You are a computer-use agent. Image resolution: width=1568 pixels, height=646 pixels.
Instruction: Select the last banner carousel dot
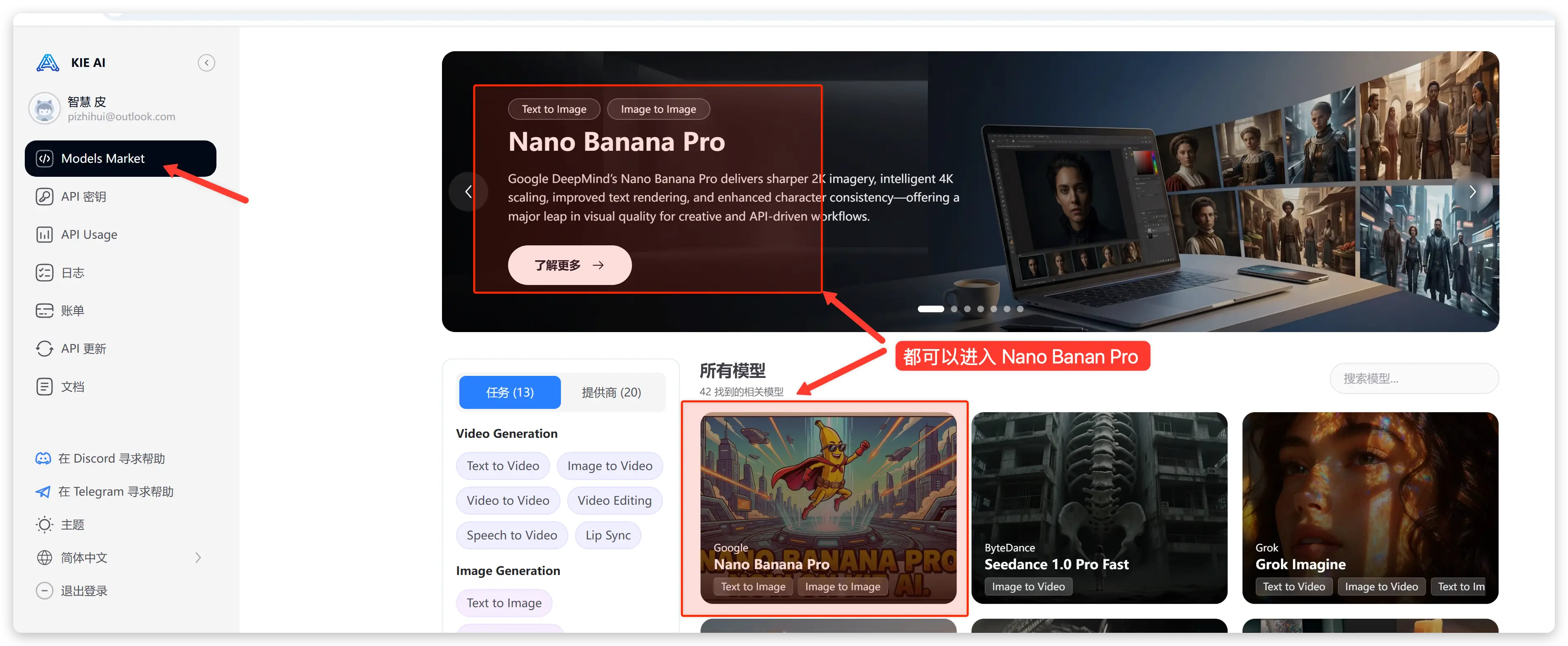(x=1020, y=309)
